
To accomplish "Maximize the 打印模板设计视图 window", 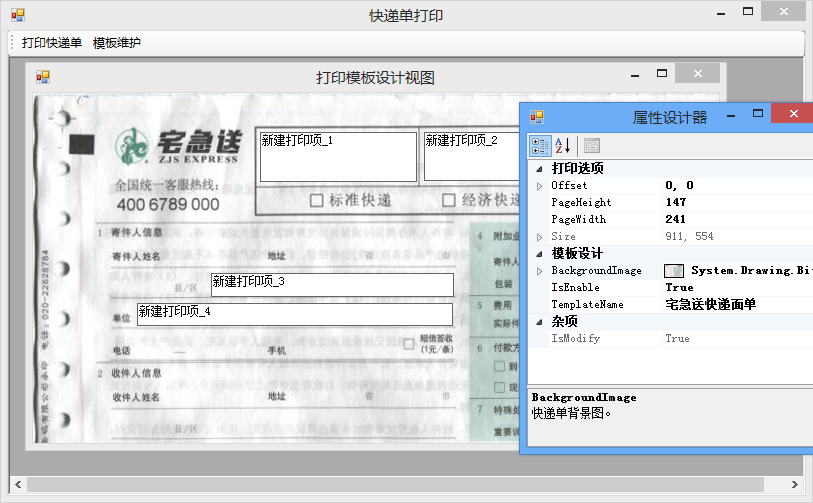I will 662,74.
